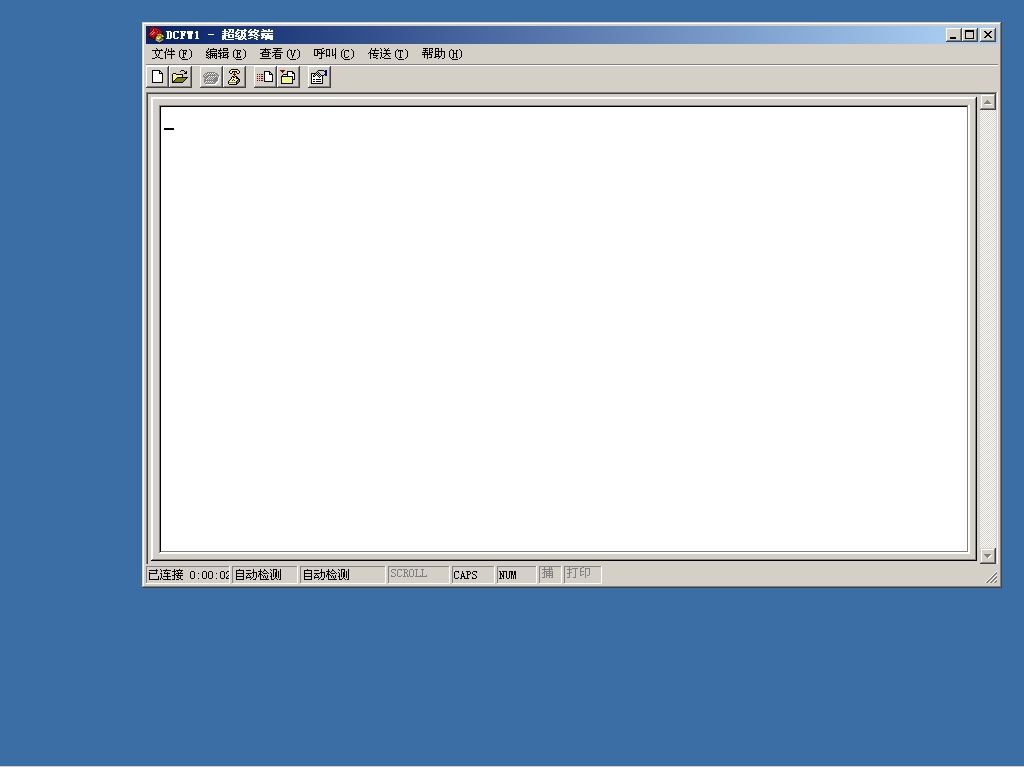
Task: Open the 帮助(H) menu
Action: pyautogui.click(x=441, y=54)
